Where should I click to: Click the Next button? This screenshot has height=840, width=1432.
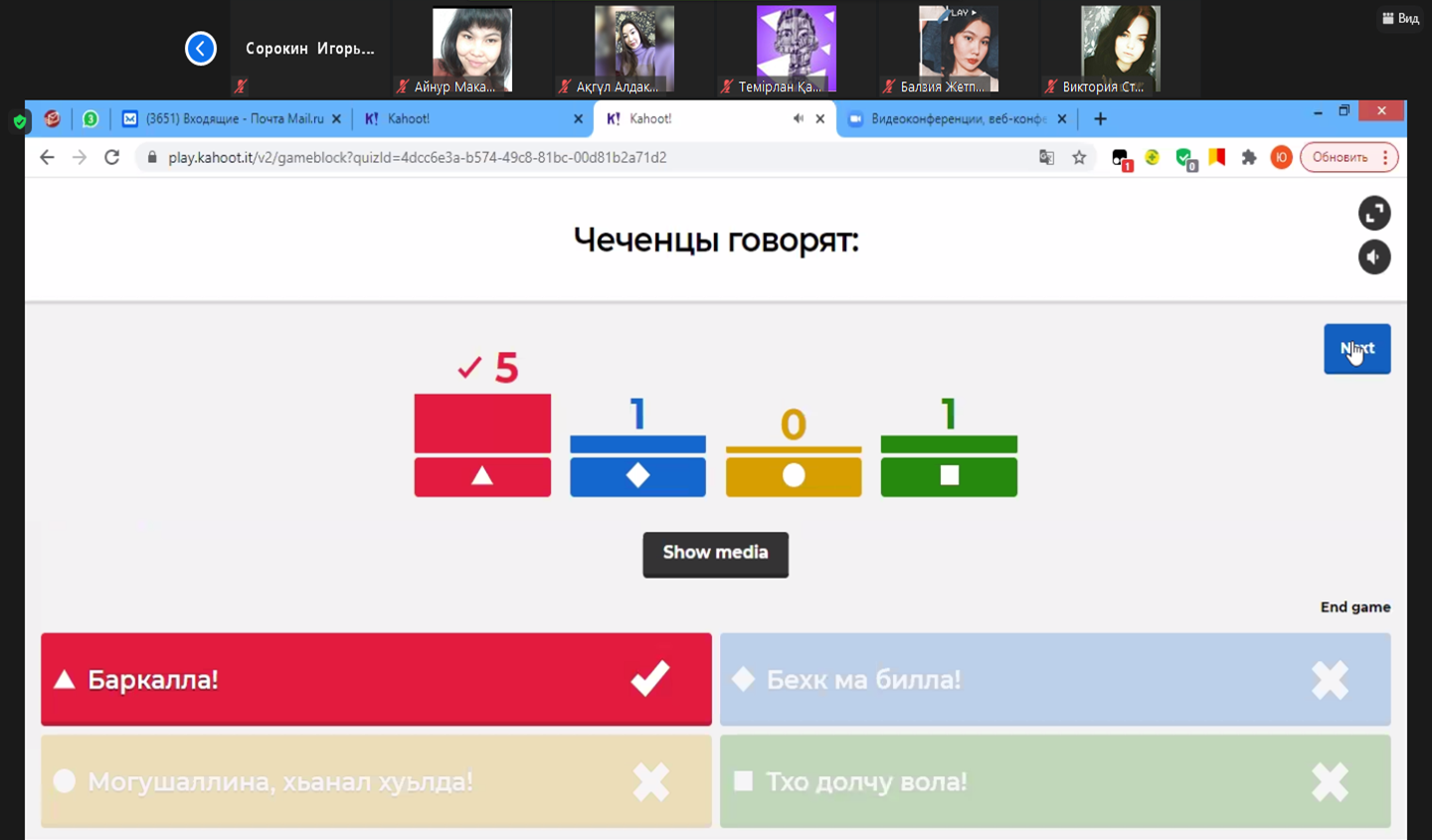1356,349
